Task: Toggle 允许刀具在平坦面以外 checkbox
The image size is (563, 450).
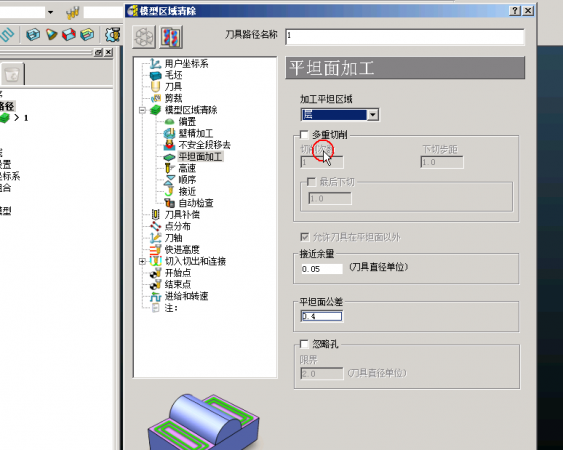Action: tap(304, 237)
